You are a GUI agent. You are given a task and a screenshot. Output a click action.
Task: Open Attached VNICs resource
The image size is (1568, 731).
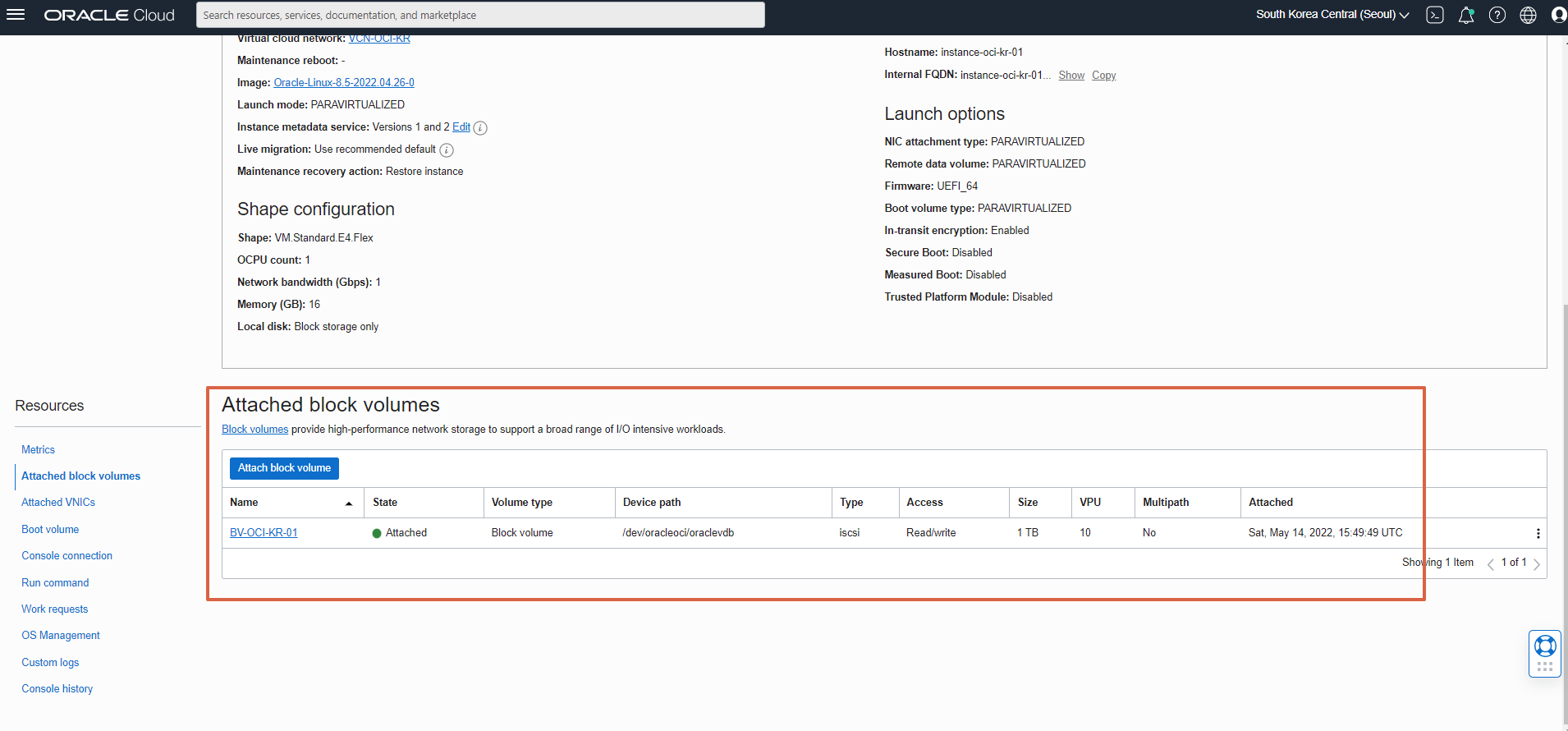click(x=58, y=502)
